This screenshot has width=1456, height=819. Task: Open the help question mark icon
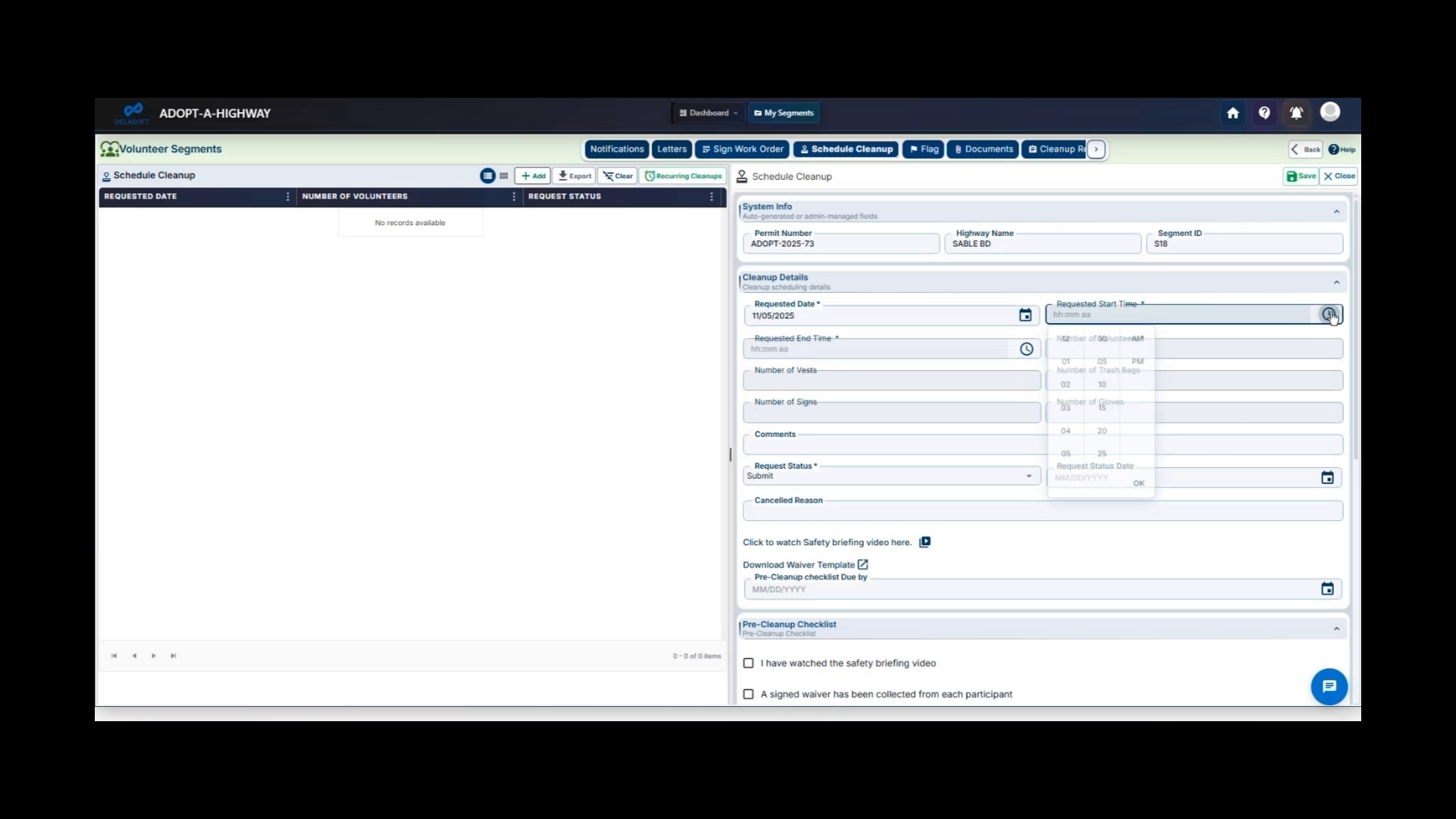point(1264,112)
